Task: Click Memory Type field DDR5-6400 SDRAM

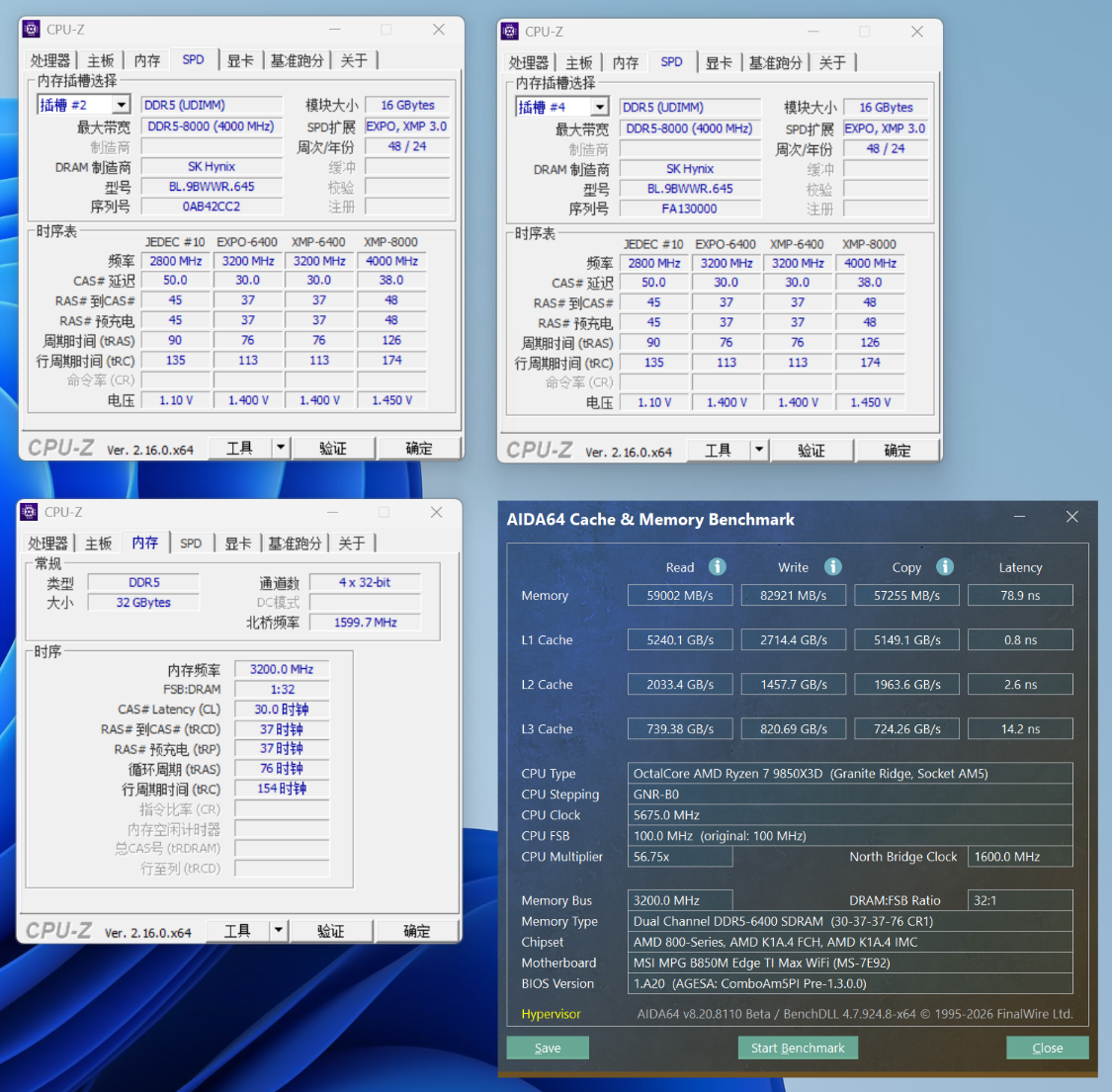Action: (850, 920)
